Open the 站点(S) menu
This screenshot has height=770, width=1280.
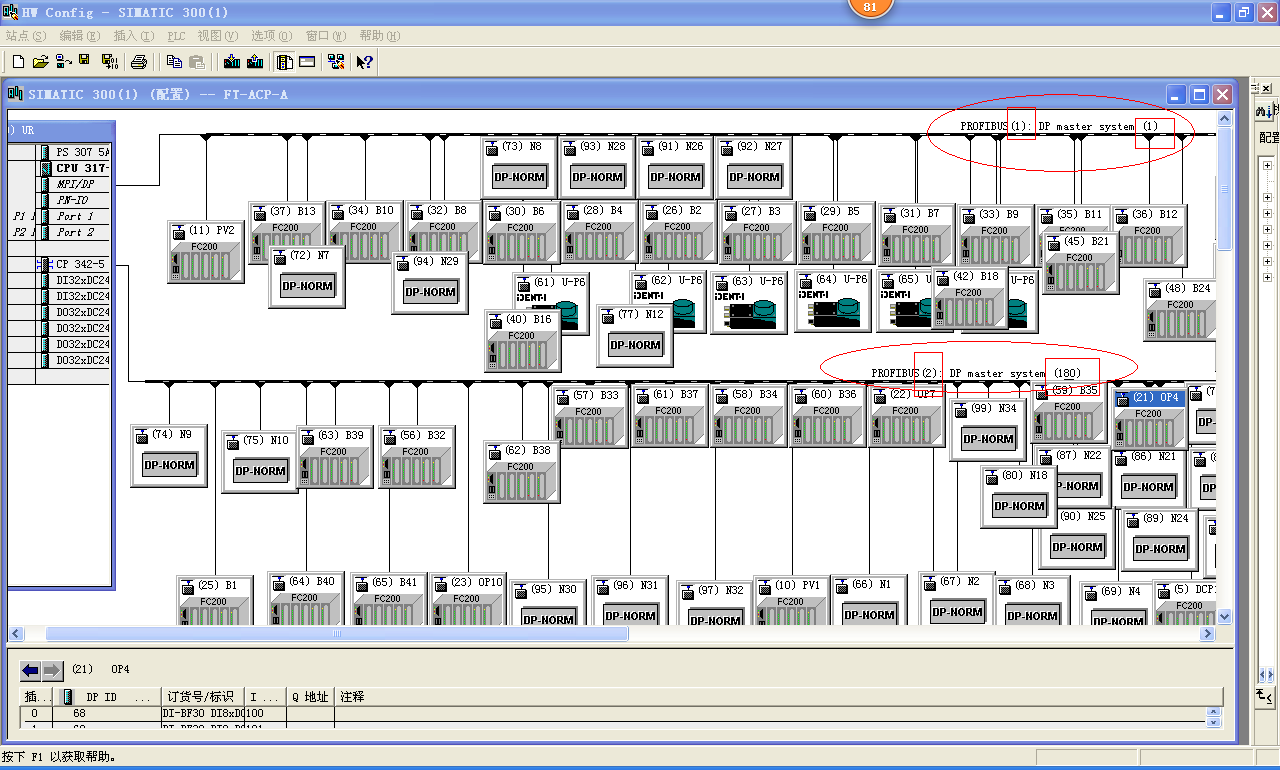[26, 36]
